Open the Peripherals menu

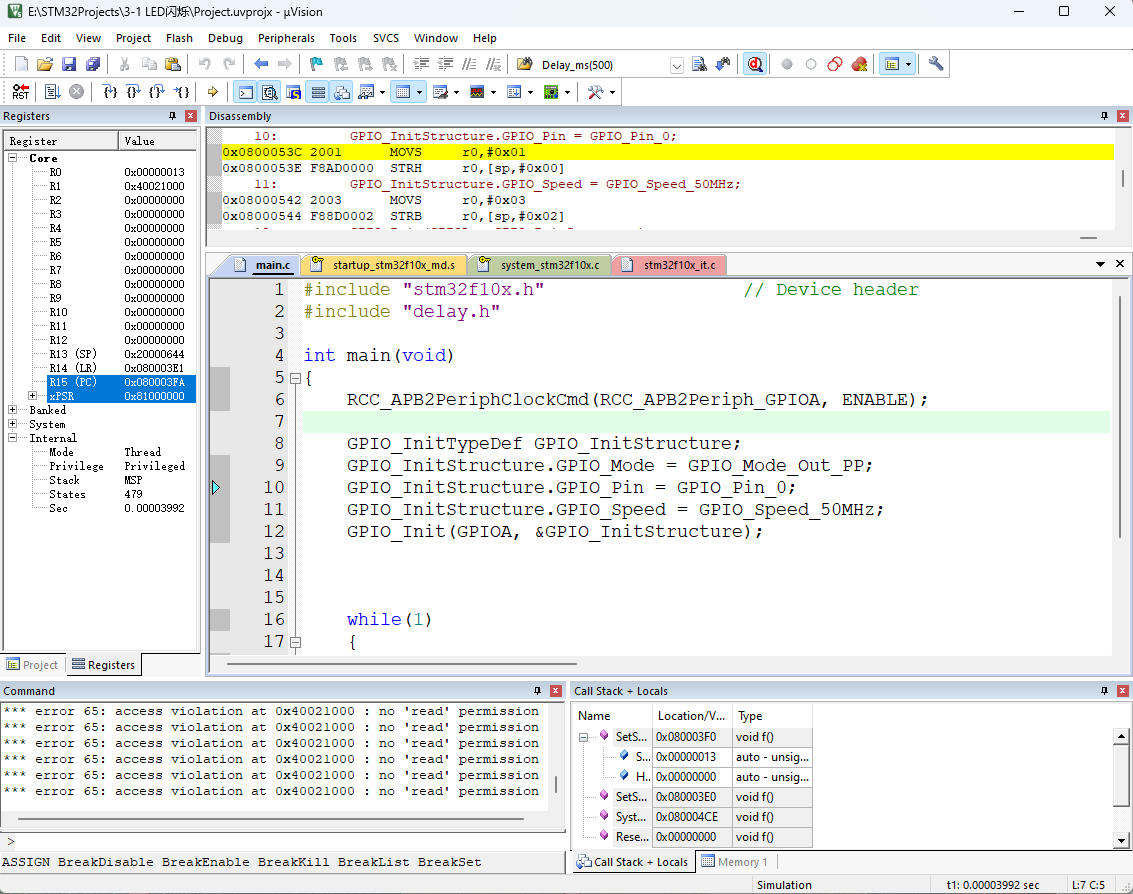coord(286,38)
